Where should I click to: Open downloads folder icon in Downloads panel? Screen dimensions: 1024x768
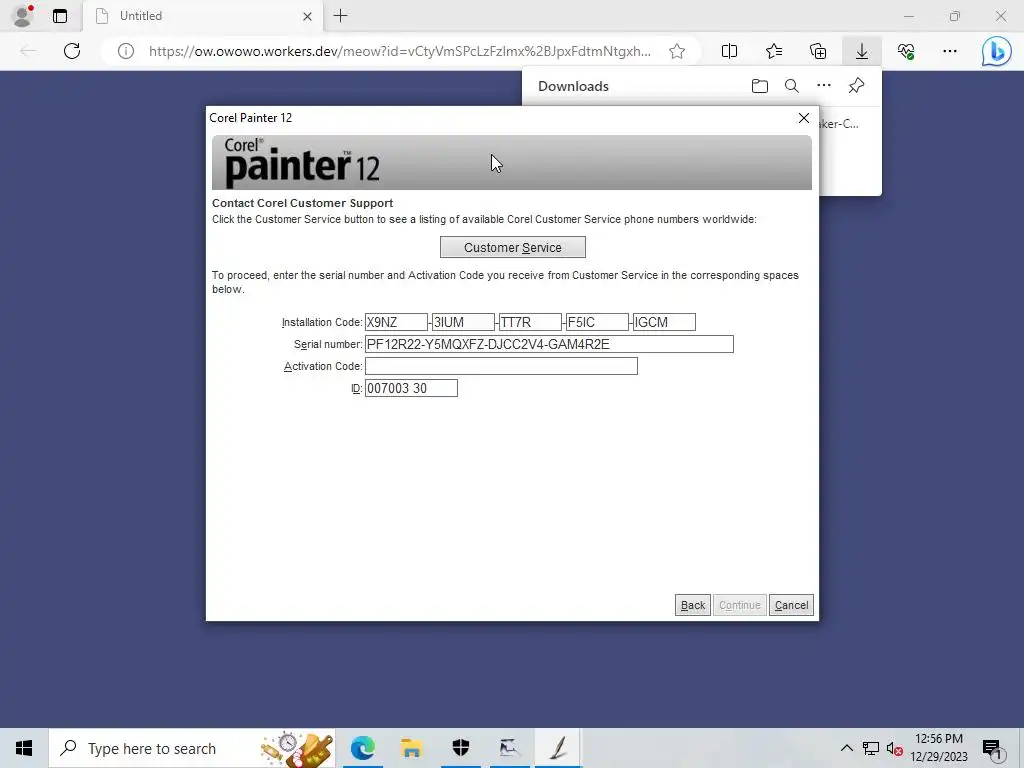pyautogui.click(x=760, y=86)
